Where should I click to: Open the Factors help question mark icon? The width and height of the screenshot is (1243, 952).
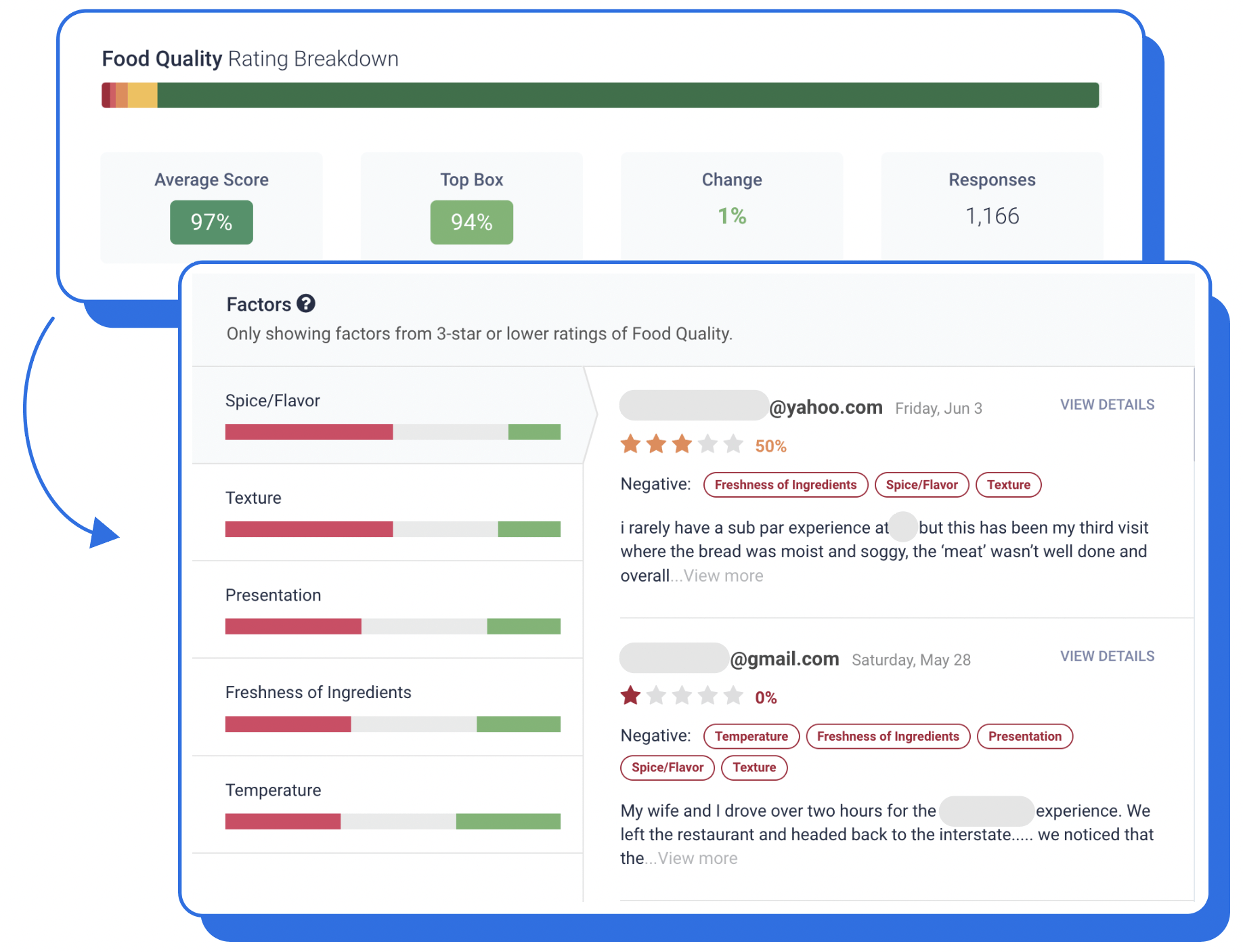tap(306, 304)
